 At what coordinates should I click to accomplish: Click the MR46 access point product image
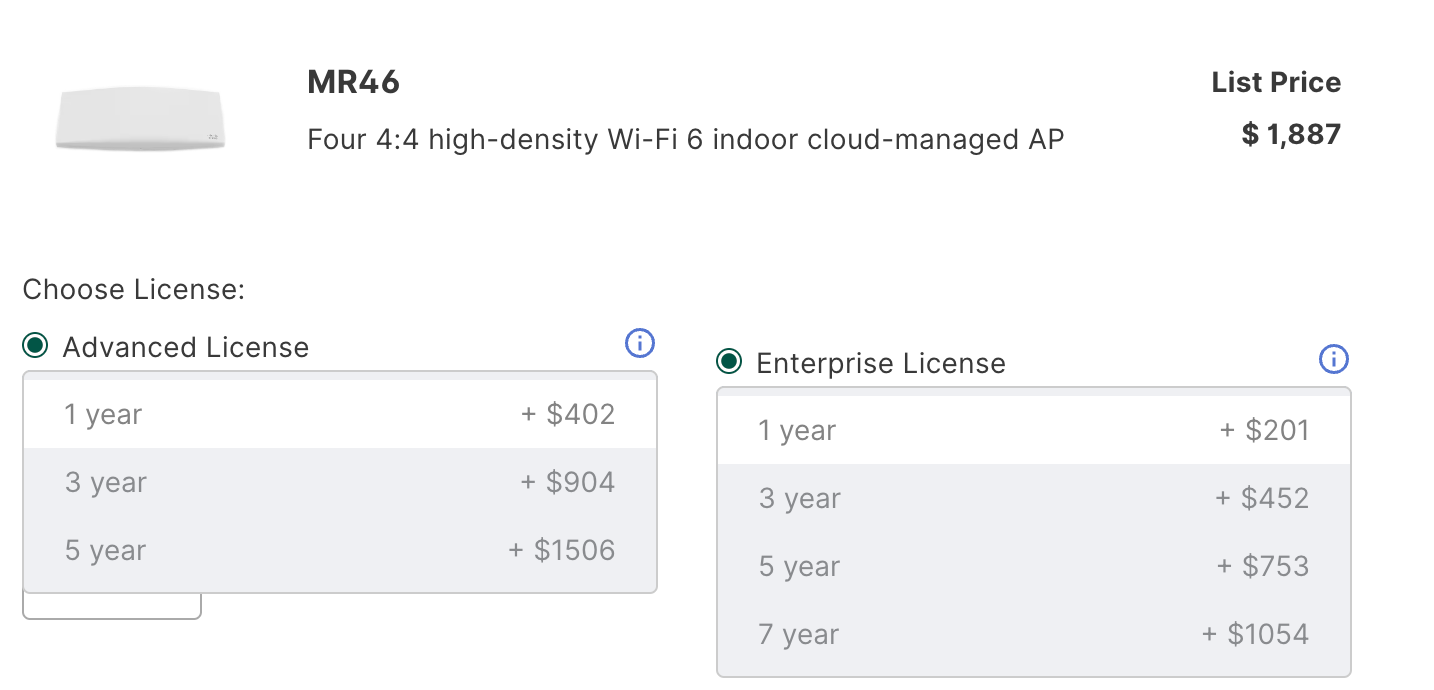140,120
